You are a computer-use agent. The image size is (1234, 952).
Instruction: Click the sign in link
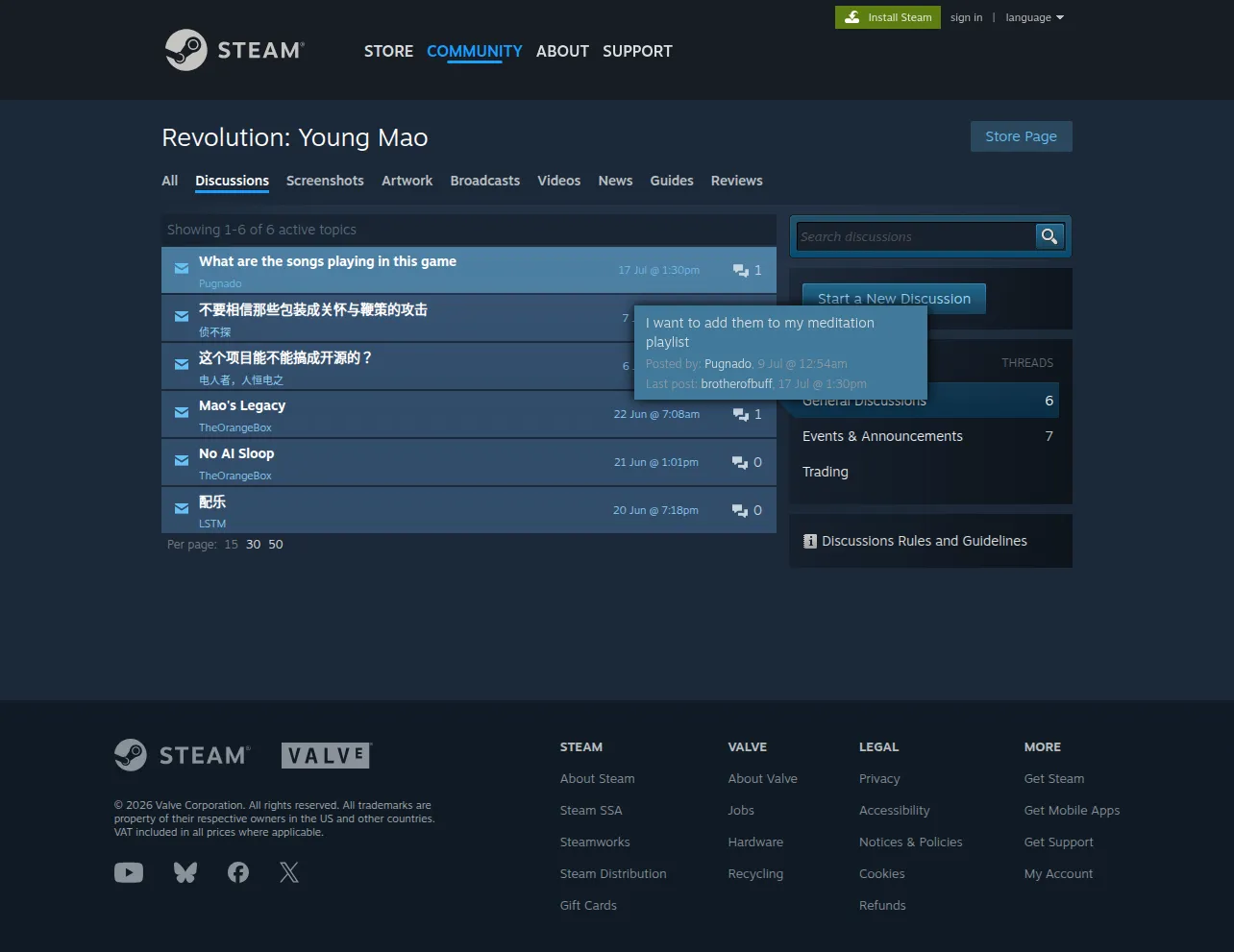pos(966,17)
